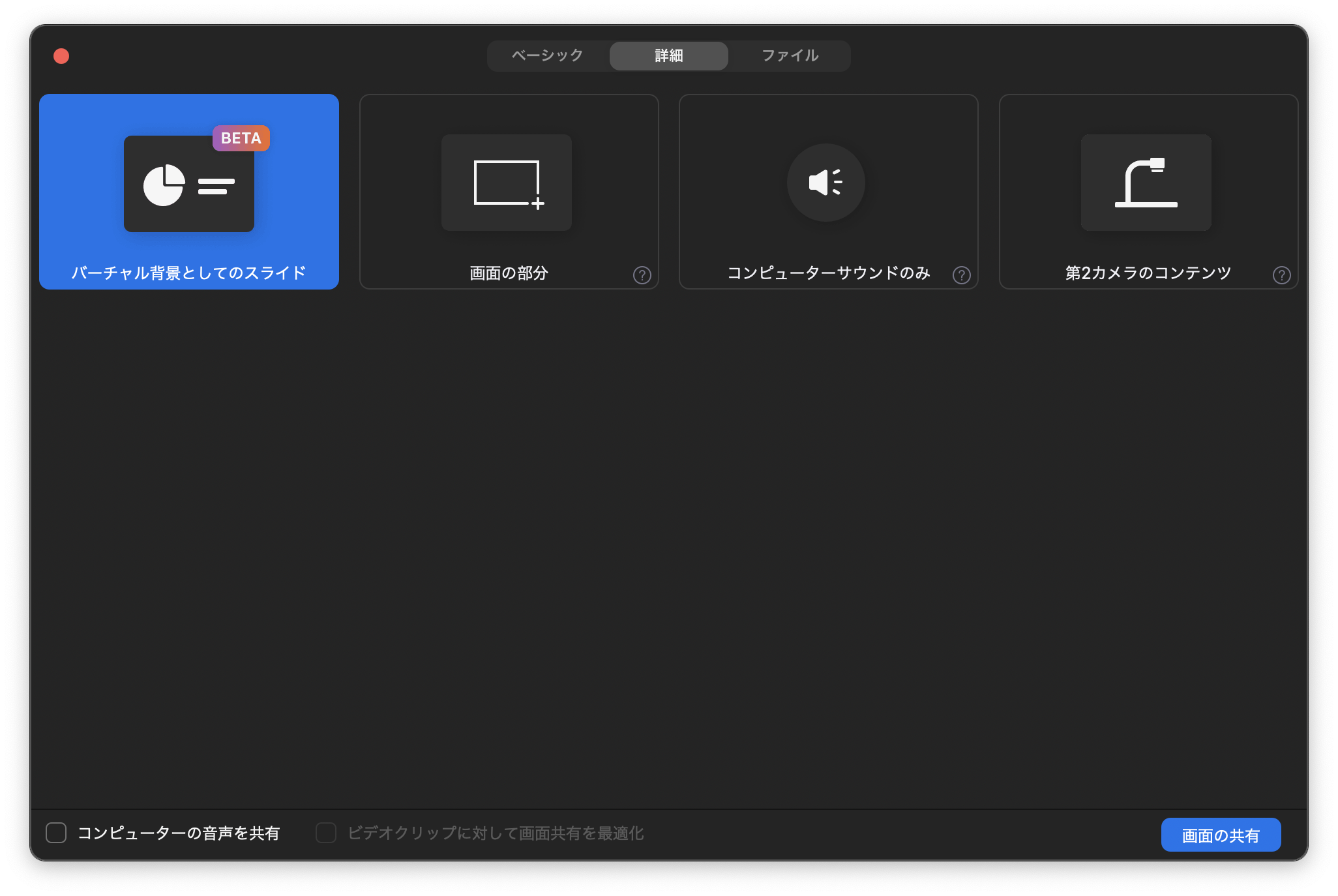Open help for 第2カメラのコンテンツ
This screenshot has height=896, width=1338.
(x=1282, y=275)
